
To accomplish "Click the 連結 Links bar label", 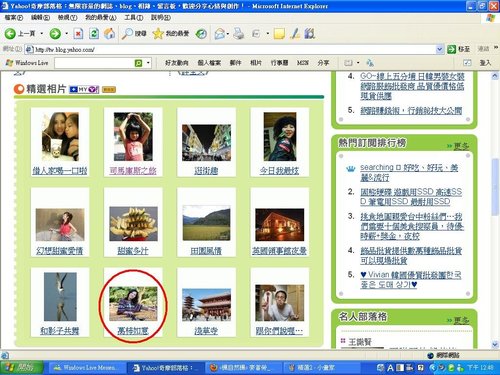I will (483, 49).
